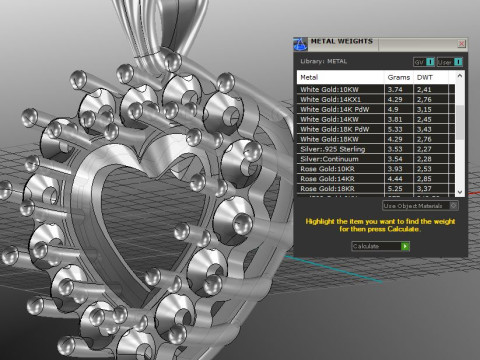
Task: Sort by the Grams column header
Action: (399, 77)
